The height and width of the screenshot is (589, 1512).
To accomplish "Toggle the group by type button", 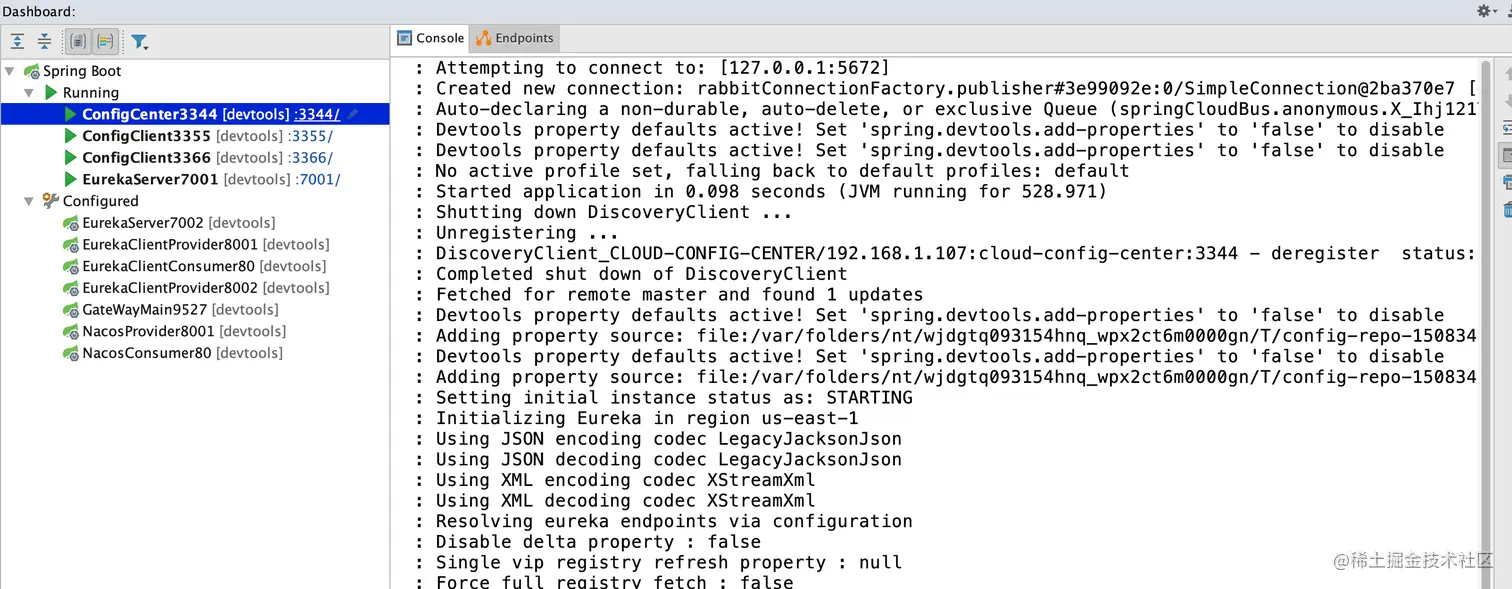I will (77, 42).
